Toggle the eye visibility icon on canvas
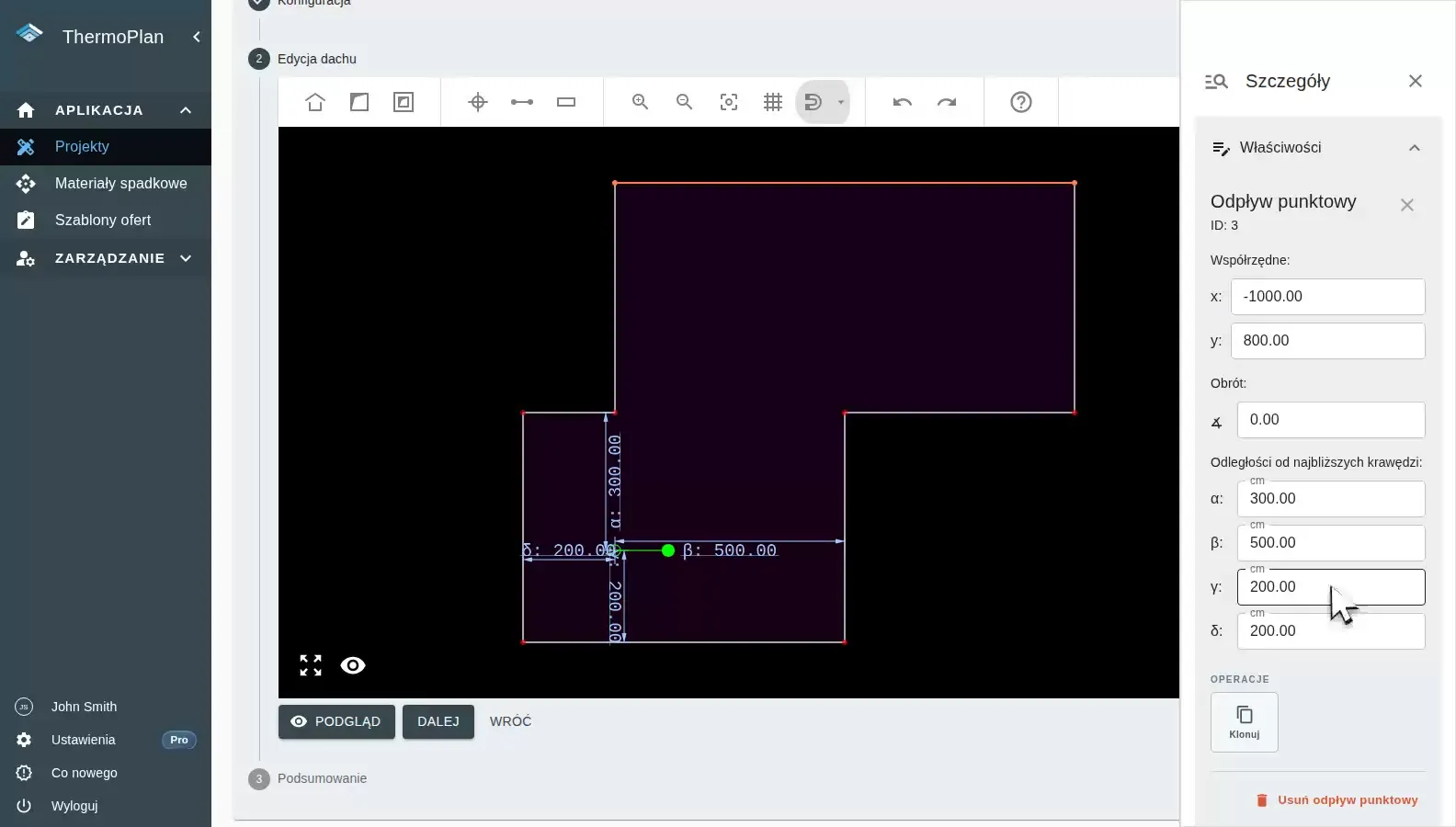The height and width of the screenshot is (827, 1456). [353, 665]
